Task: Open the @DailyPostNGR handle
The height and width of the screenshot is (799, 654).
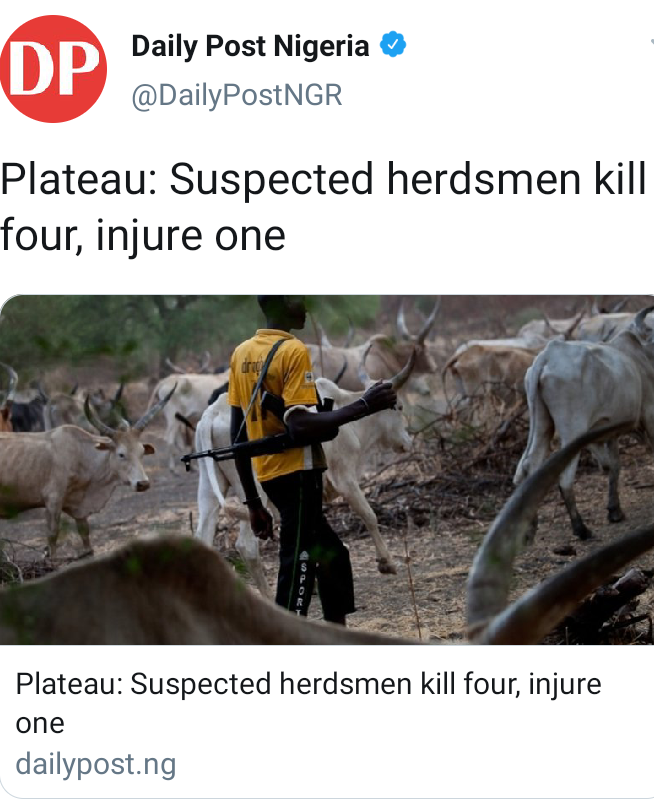Action: [237, 96]
